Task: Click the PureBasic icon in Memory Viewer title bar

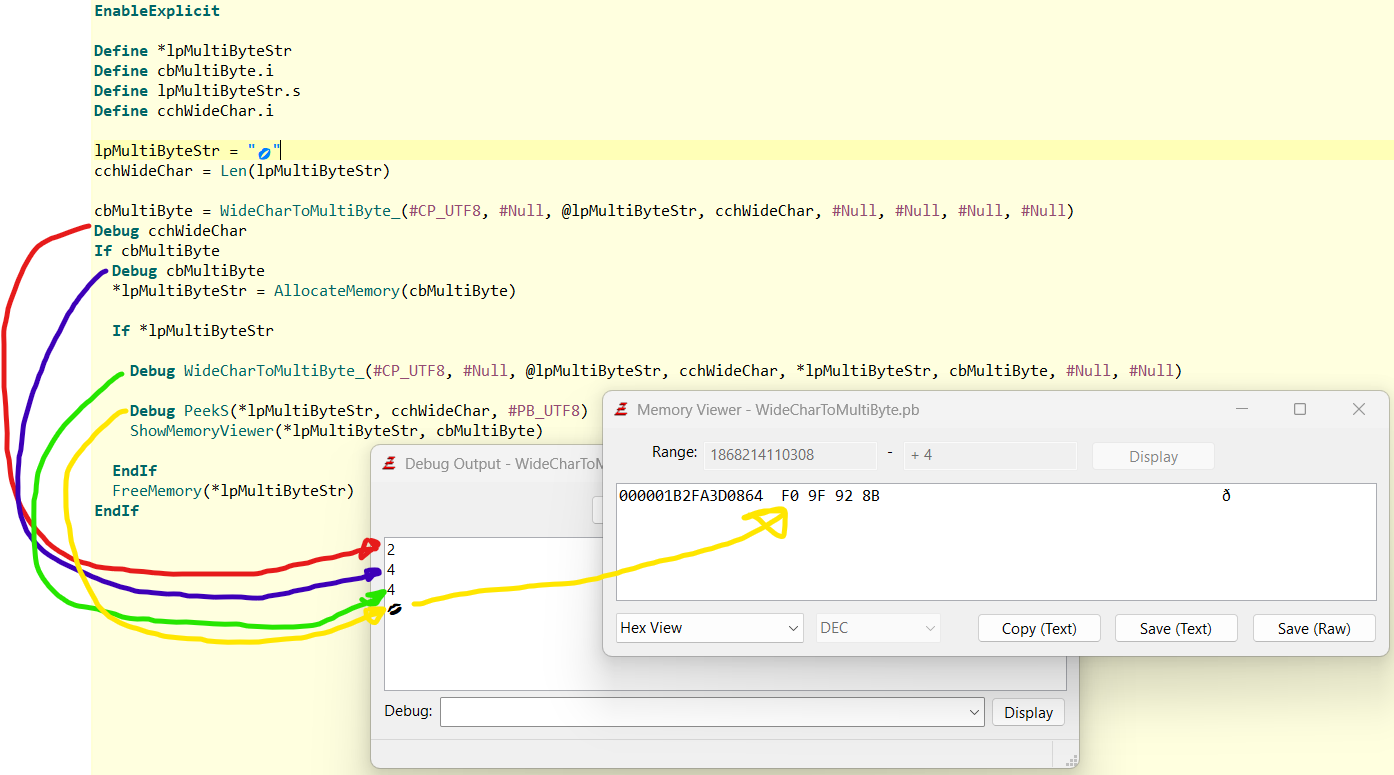Action: click(x=621, y=409)
